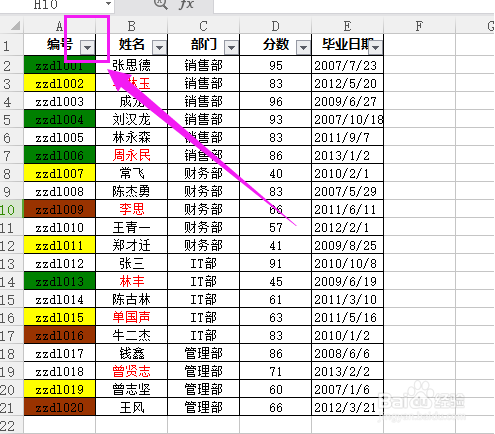Click date cell 2007/10/18
This screenshot has height=434, width=495.
click(348, 120)
